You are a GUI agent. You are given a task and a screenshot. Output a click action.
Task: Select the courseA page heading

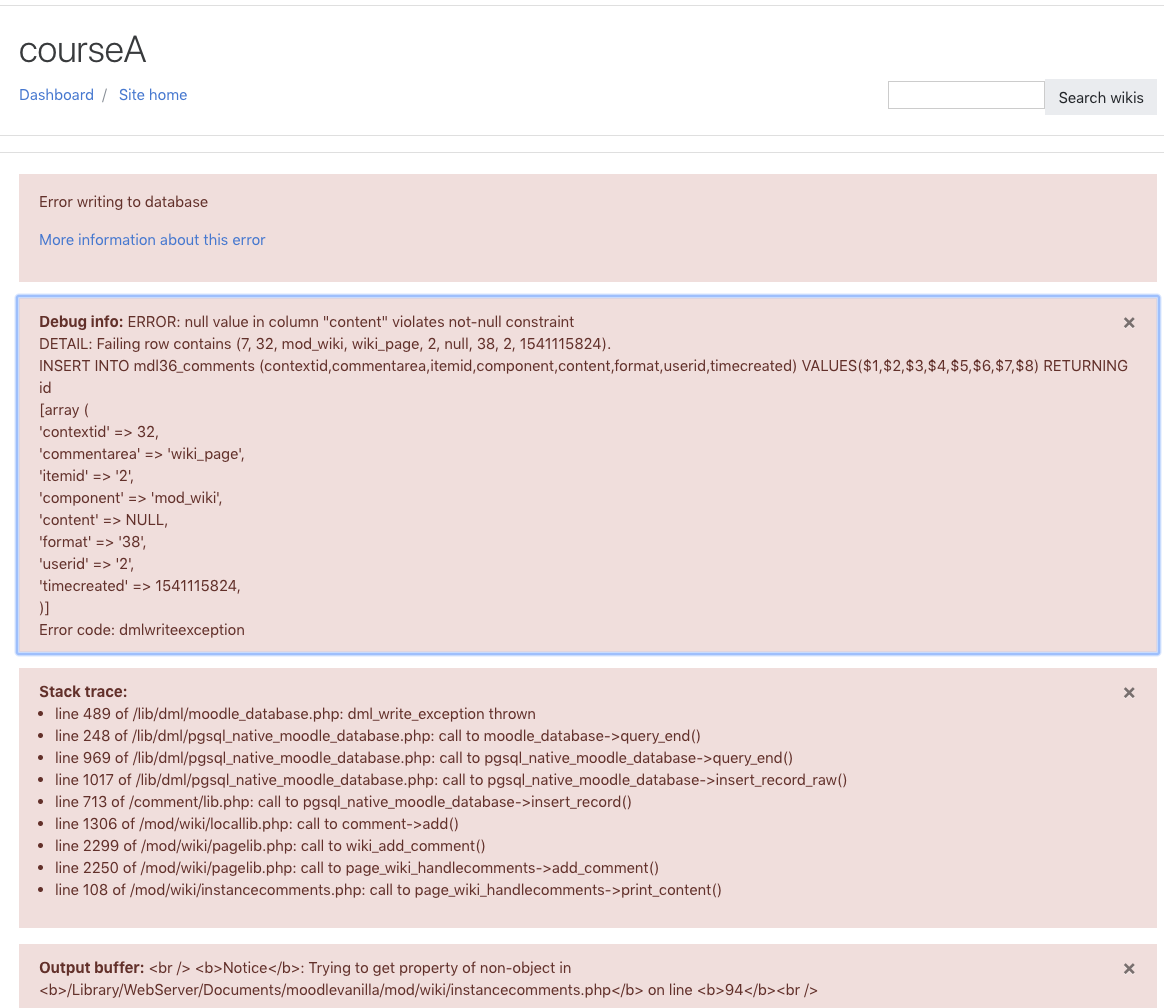tap(82, 50)
